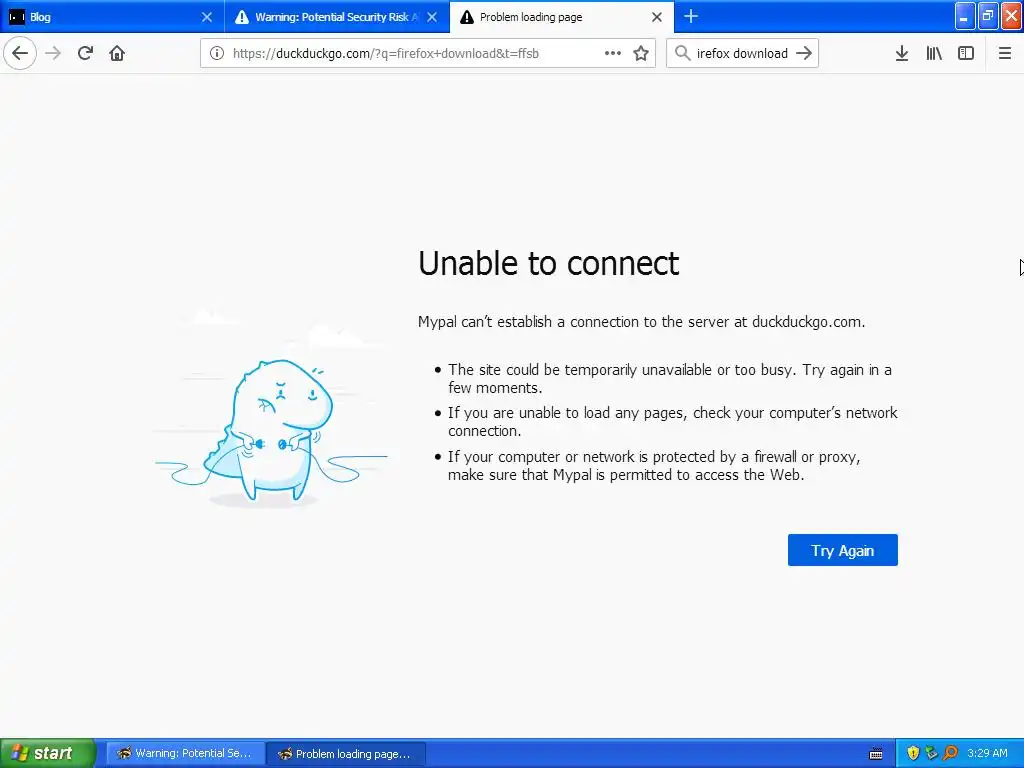Reload the current page
This screenshot has height=768, width=1024.
[x=85, y=53]
